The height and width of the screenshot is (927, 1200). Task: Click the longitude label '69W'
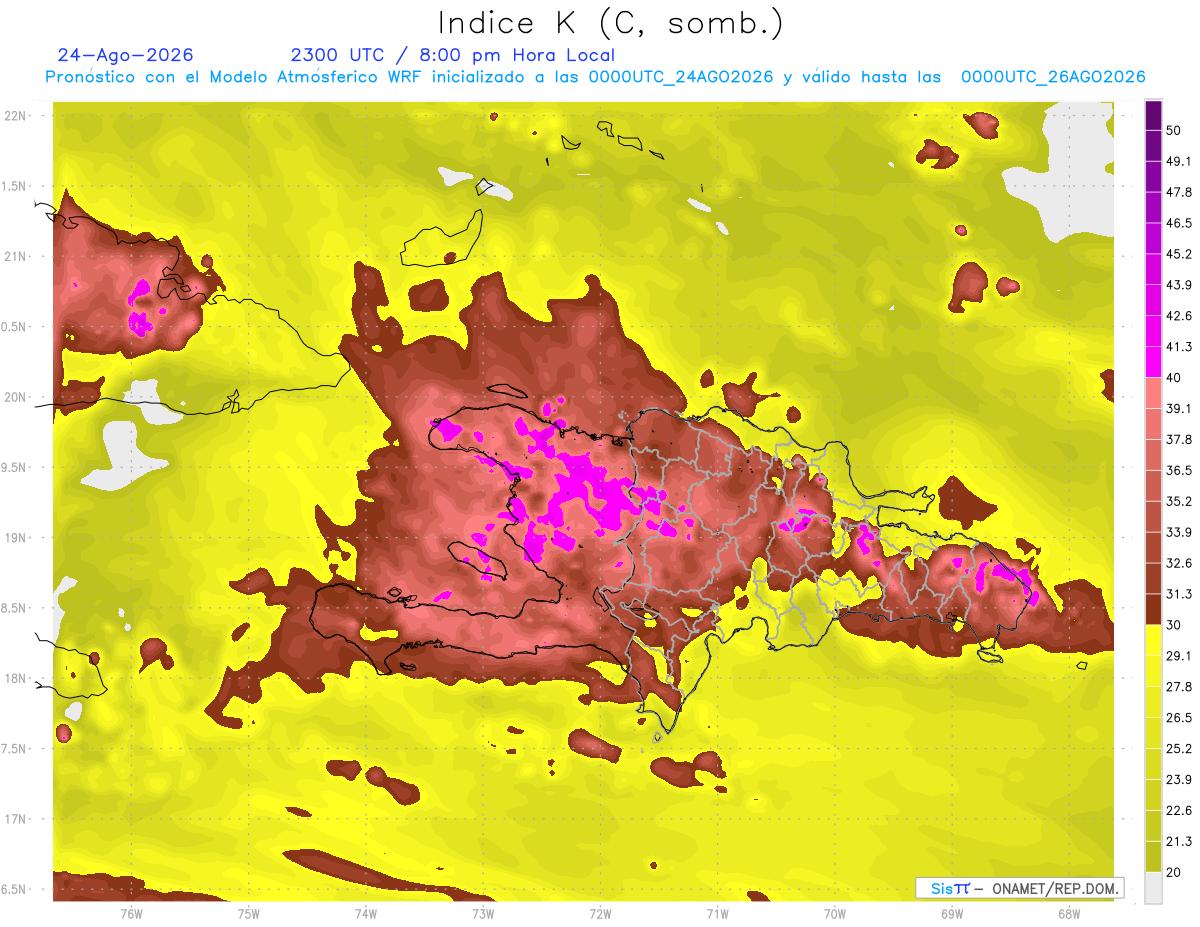pyautogui.click(x=952, y=913)
